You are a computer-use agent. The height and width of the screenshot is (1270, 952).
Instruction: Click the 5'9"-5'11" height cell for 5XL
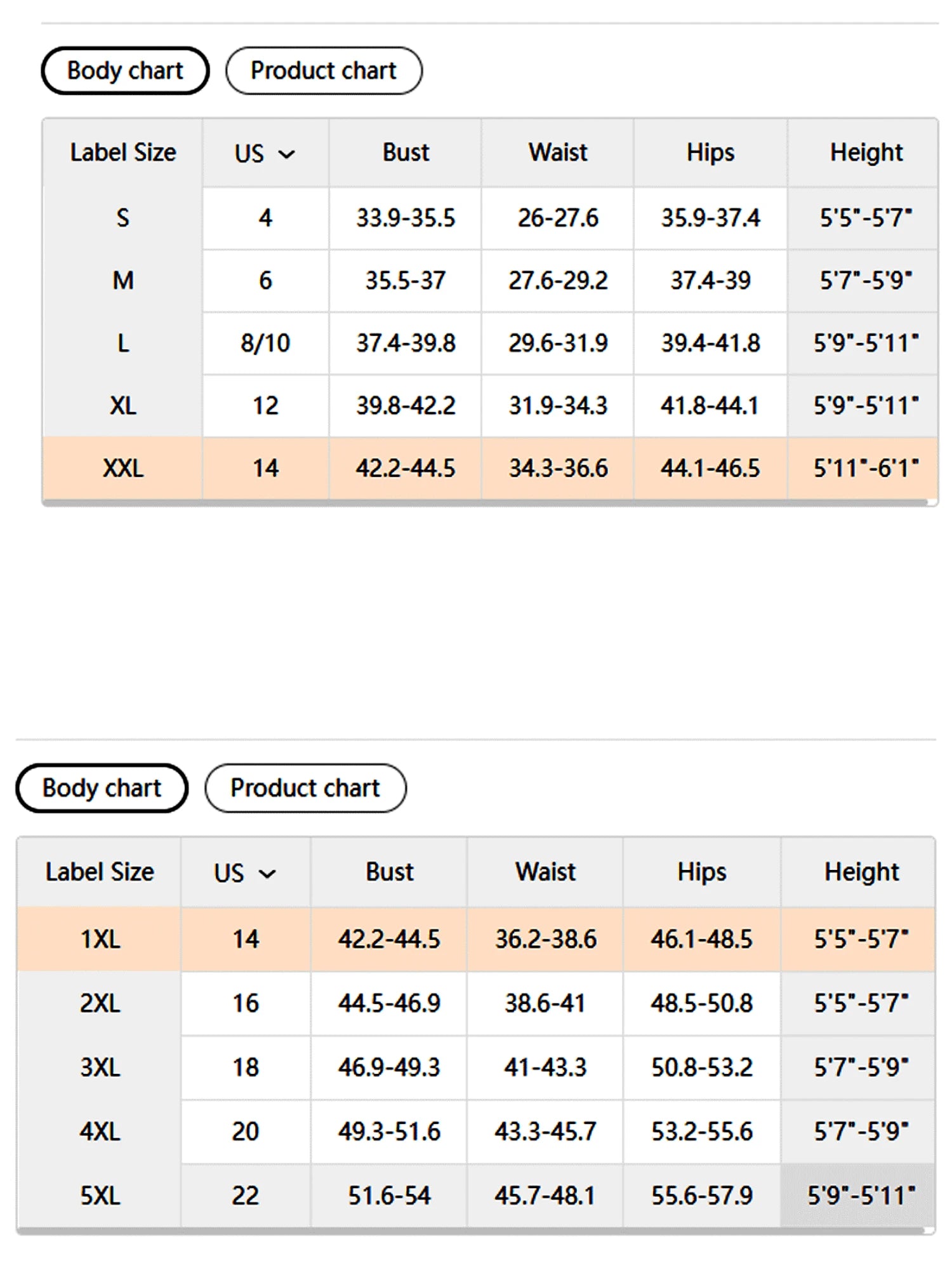point(861,1196)
